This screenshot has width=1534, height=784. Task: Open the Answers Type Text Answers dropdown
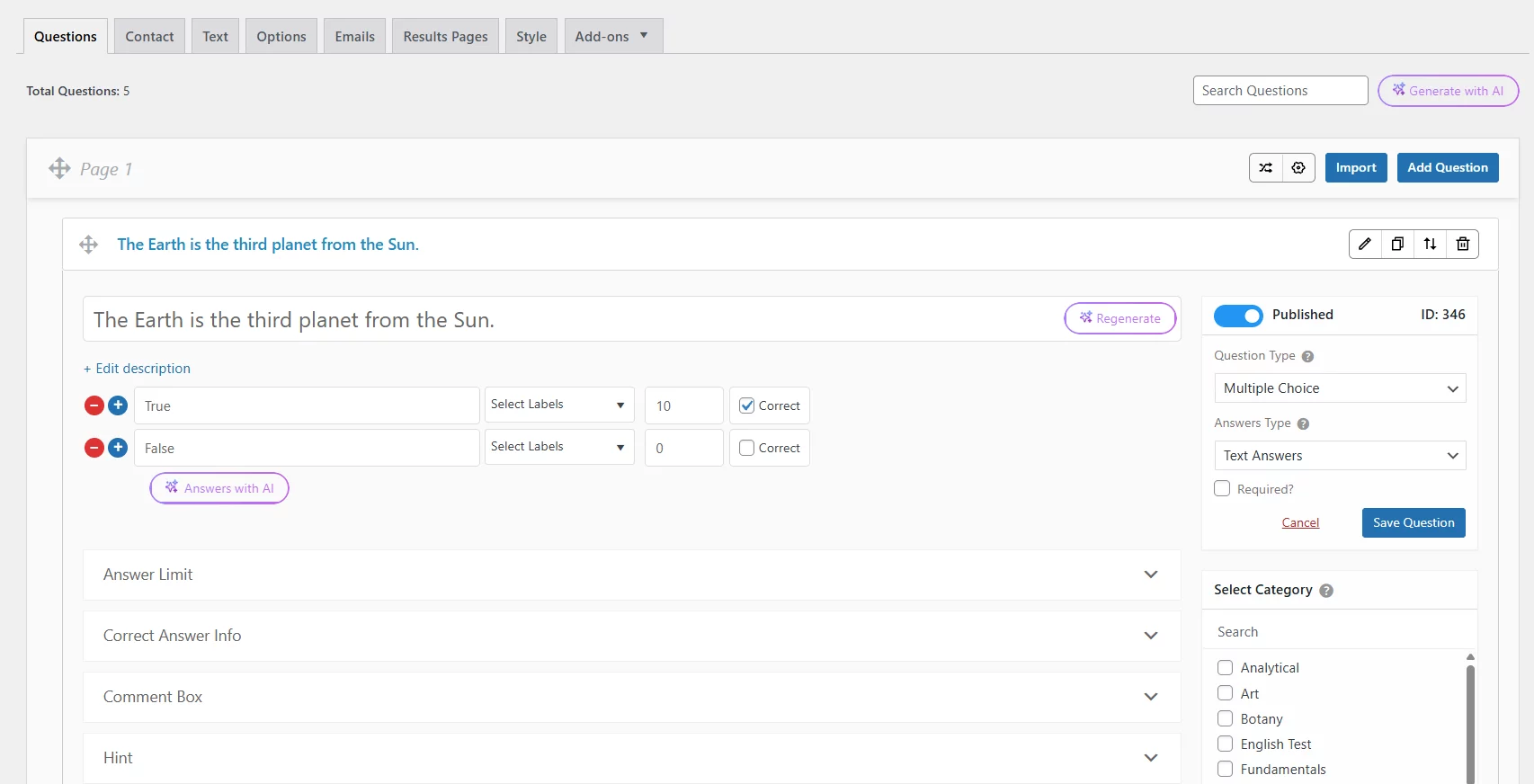[1340, 456]
